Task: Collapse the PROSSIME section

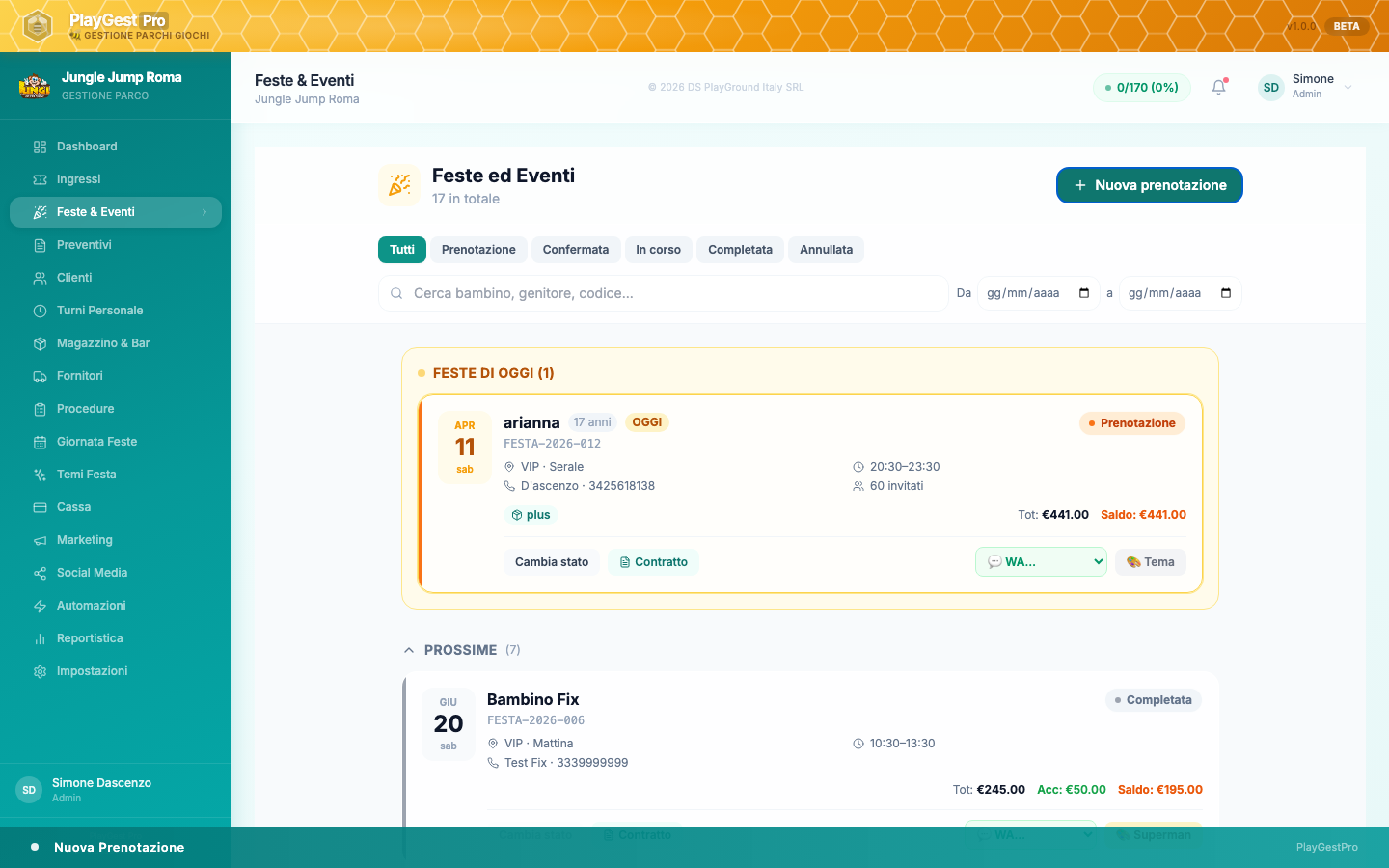Action: (x=410, y=650)
